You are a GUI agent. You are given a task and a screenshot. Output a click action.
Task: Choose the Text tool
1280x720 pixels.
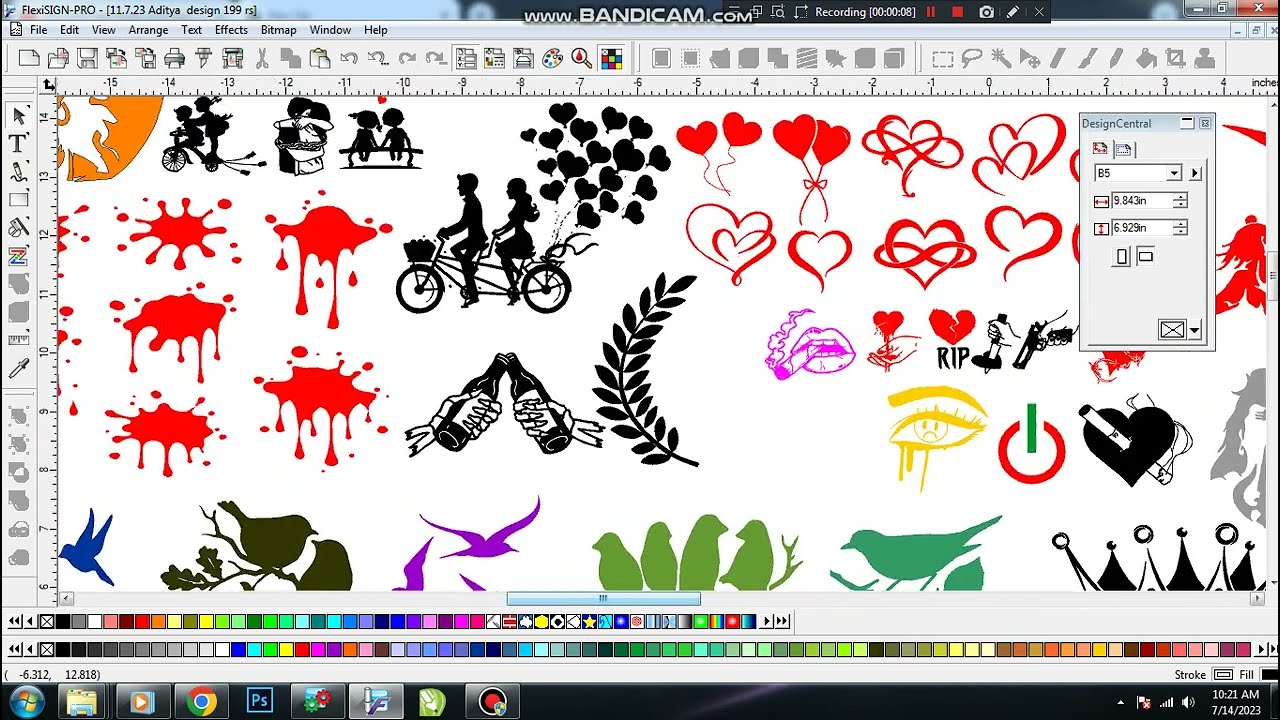pyautogui.click(x=19, y=143)
